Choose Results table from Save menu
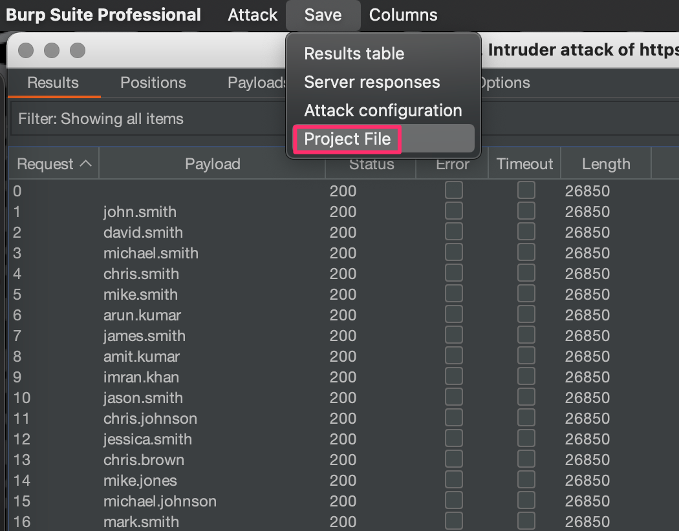Viewport: 680px width, 532px height. coord(354,54)
